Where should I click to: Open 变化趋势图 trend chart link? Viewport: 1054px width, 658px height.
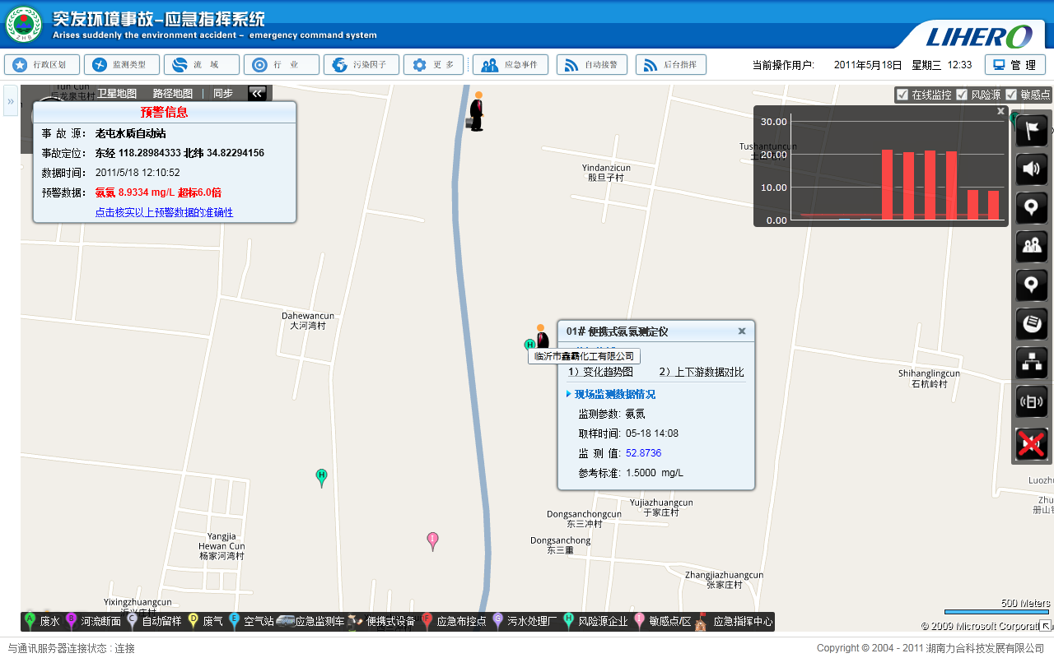tap(601, 372)
